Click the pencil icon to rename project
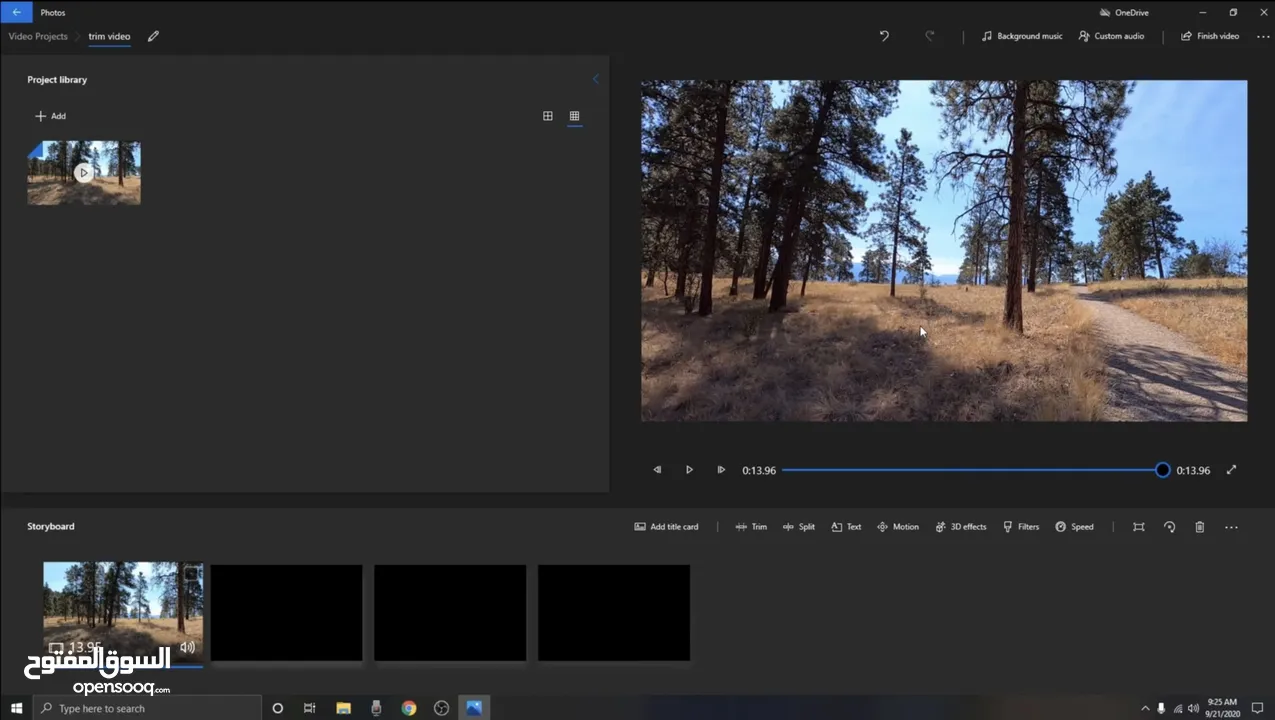Image resolution: width=1275 pixels, height=720 pixels. pyautogui.click(x=153, y=36)
